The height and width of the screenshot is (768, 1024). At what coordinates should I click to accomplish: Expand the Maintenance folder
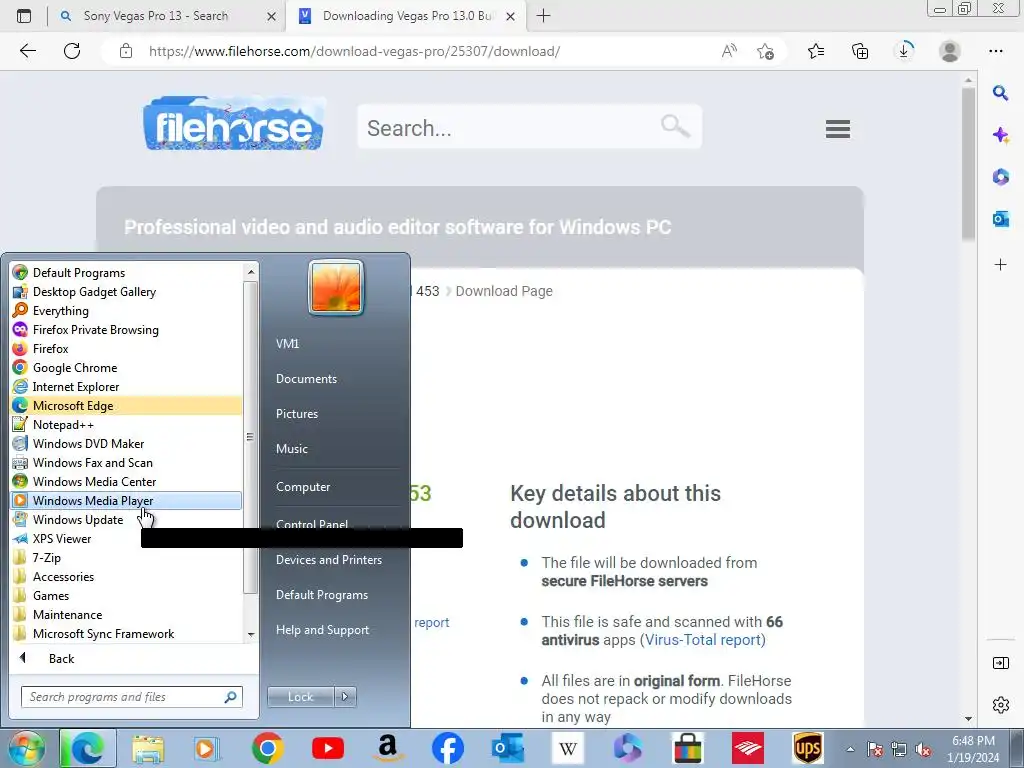tap(126, 615)
